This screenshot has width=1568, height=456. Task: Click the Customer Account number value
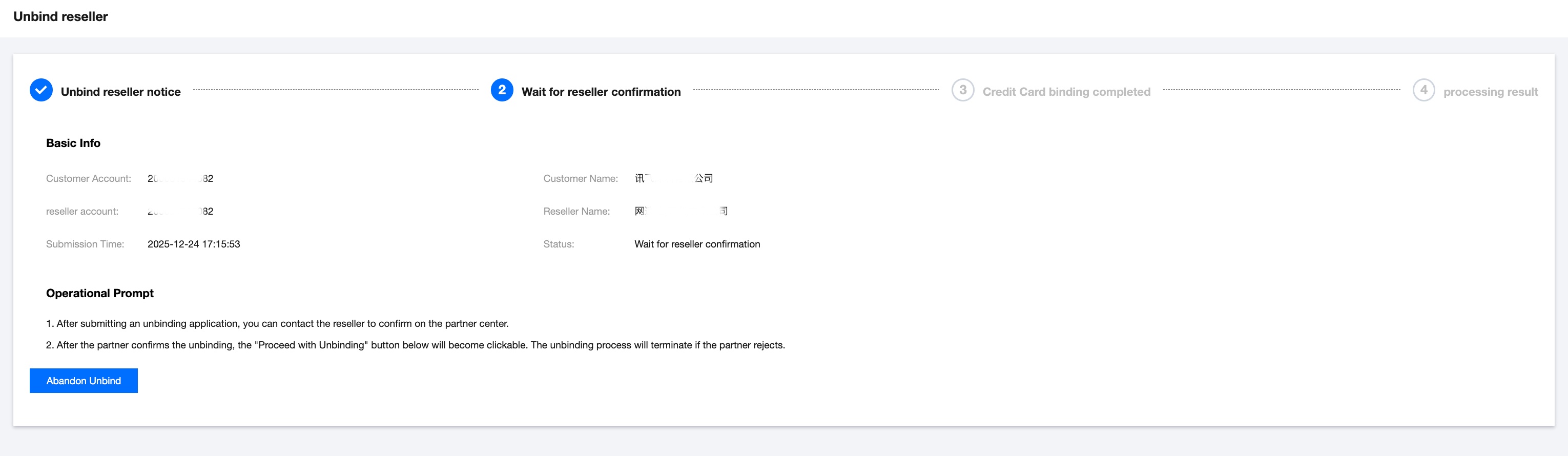tap(180, 178)
